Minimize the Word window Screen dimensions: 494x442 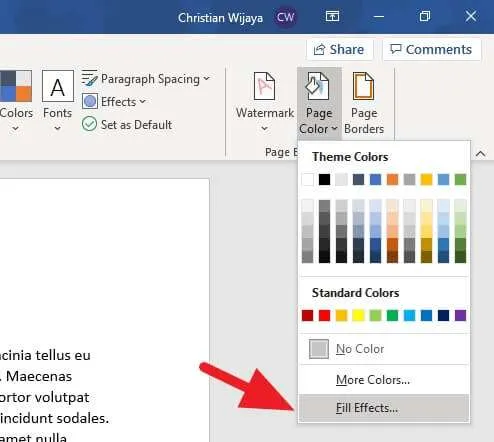point(379,16)
